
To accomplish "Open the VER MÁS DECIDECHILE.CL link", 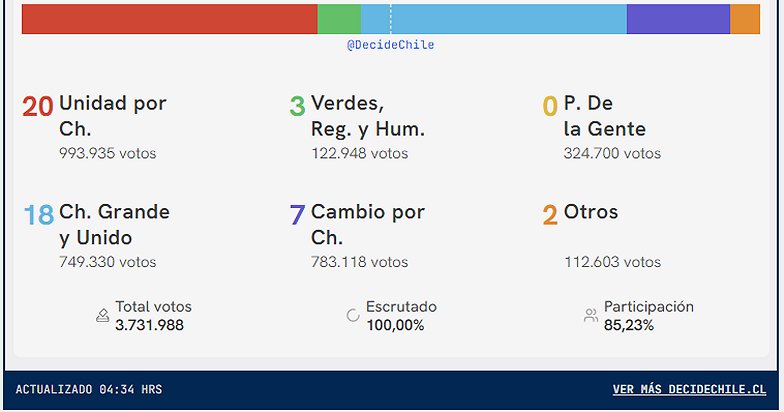I will pos(689,389).
